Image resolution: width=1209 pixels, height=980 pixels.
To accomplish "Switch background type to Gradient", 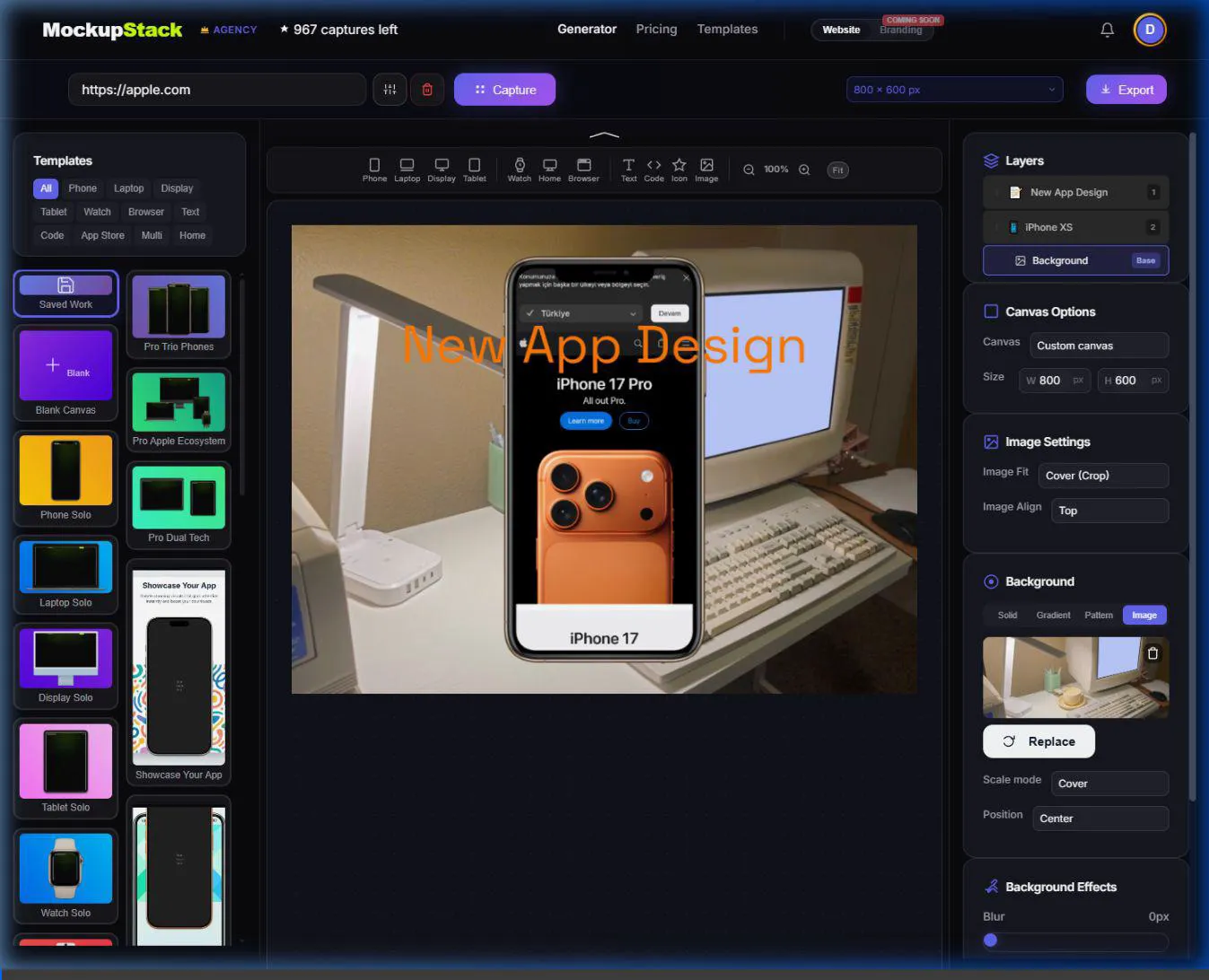I will pyautogui.click(x=1053, y=615).
